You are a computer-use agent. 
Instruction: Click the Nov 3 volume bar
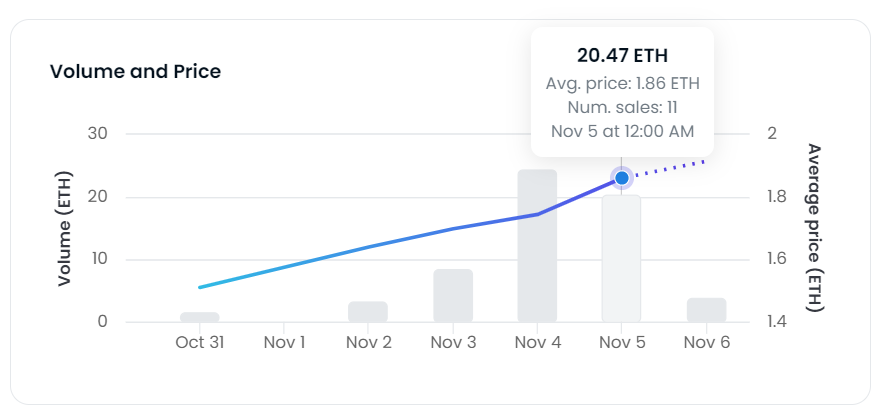[453, 295]
